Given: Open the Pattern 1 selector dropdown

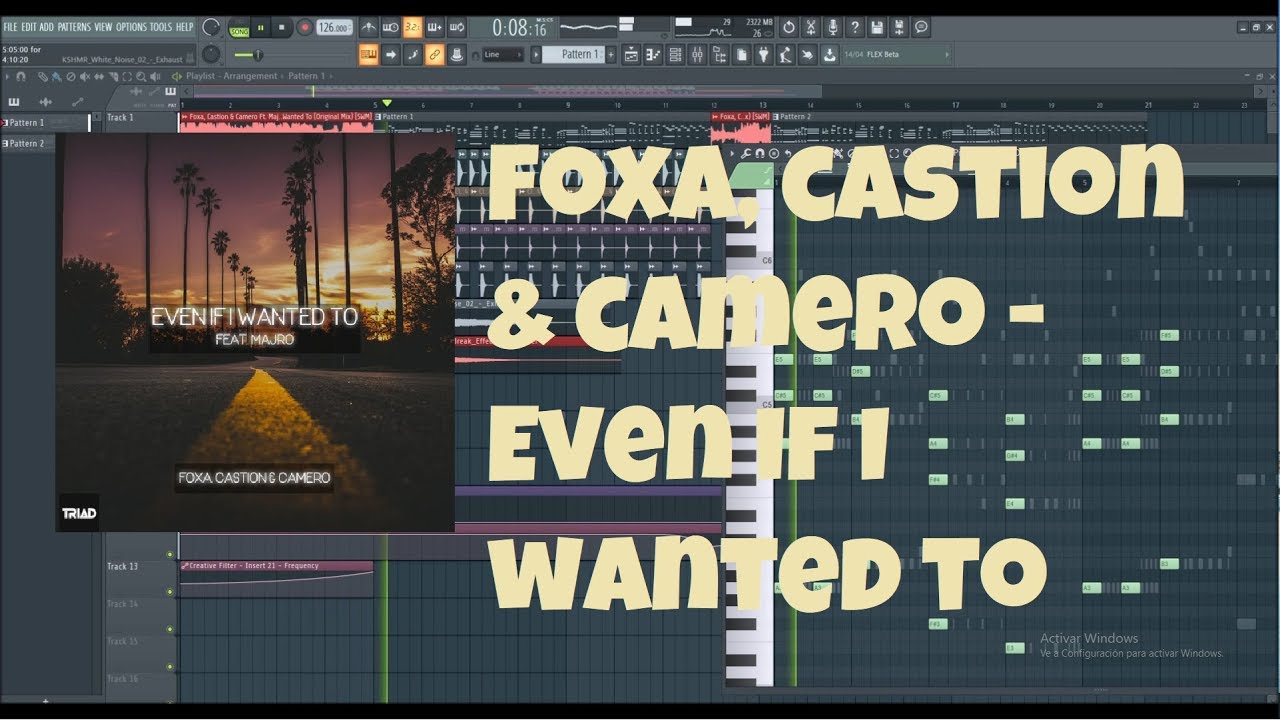Looking at the screenshot, I should click(573, 54).
